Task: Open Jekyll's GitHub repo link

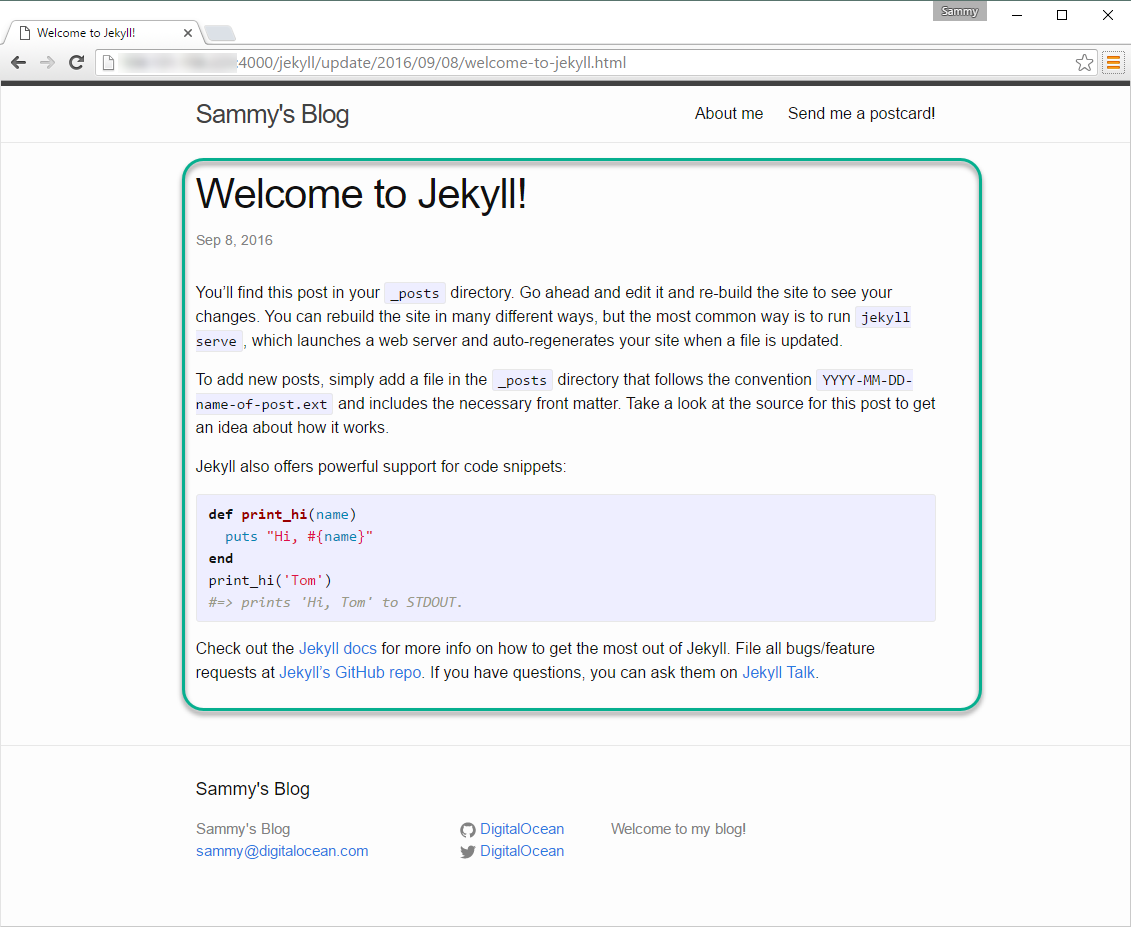Action: click(350, 672)
